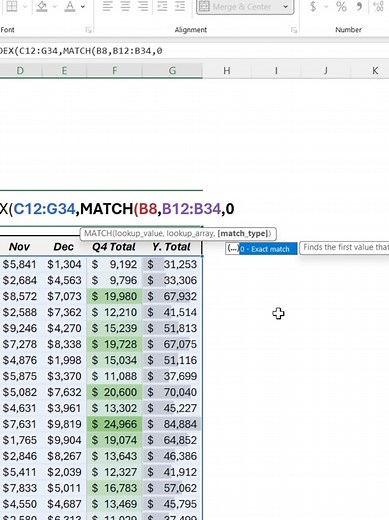Select column I header
389x520 pixels.
(276, 71)
